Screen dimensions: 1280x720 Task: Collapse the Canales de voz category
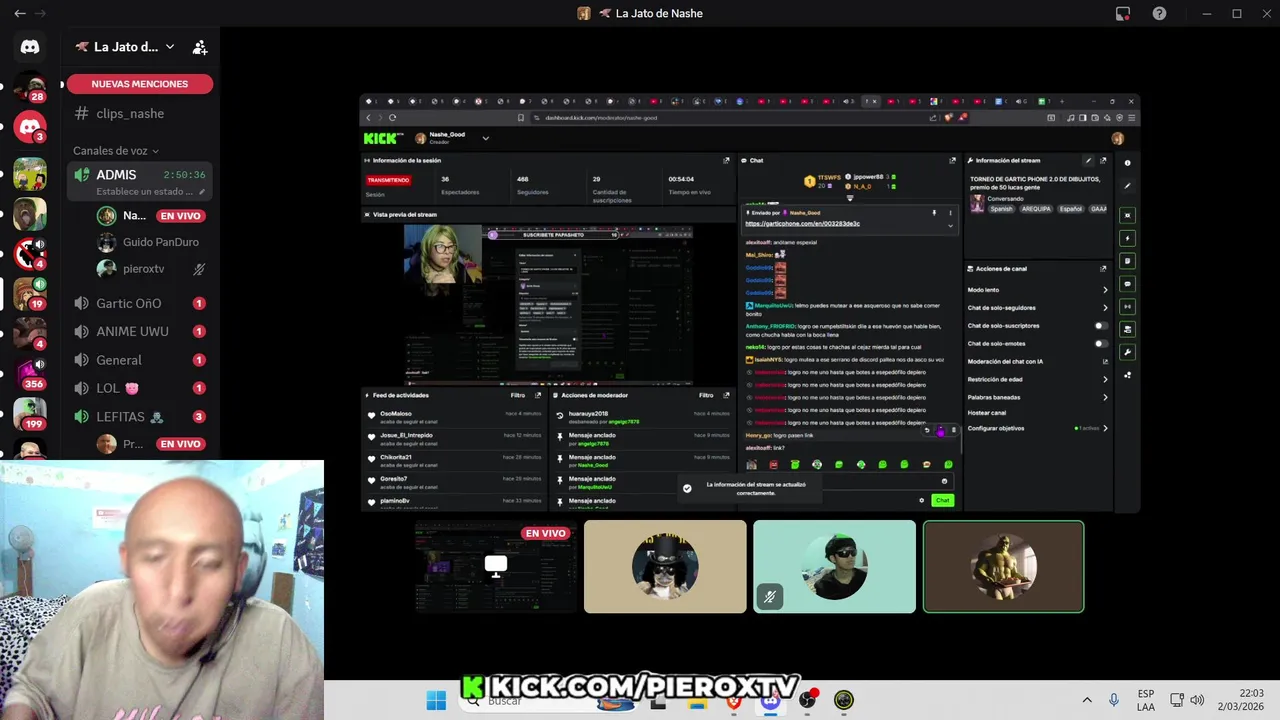pyautogui.click(x=115, y=151)
